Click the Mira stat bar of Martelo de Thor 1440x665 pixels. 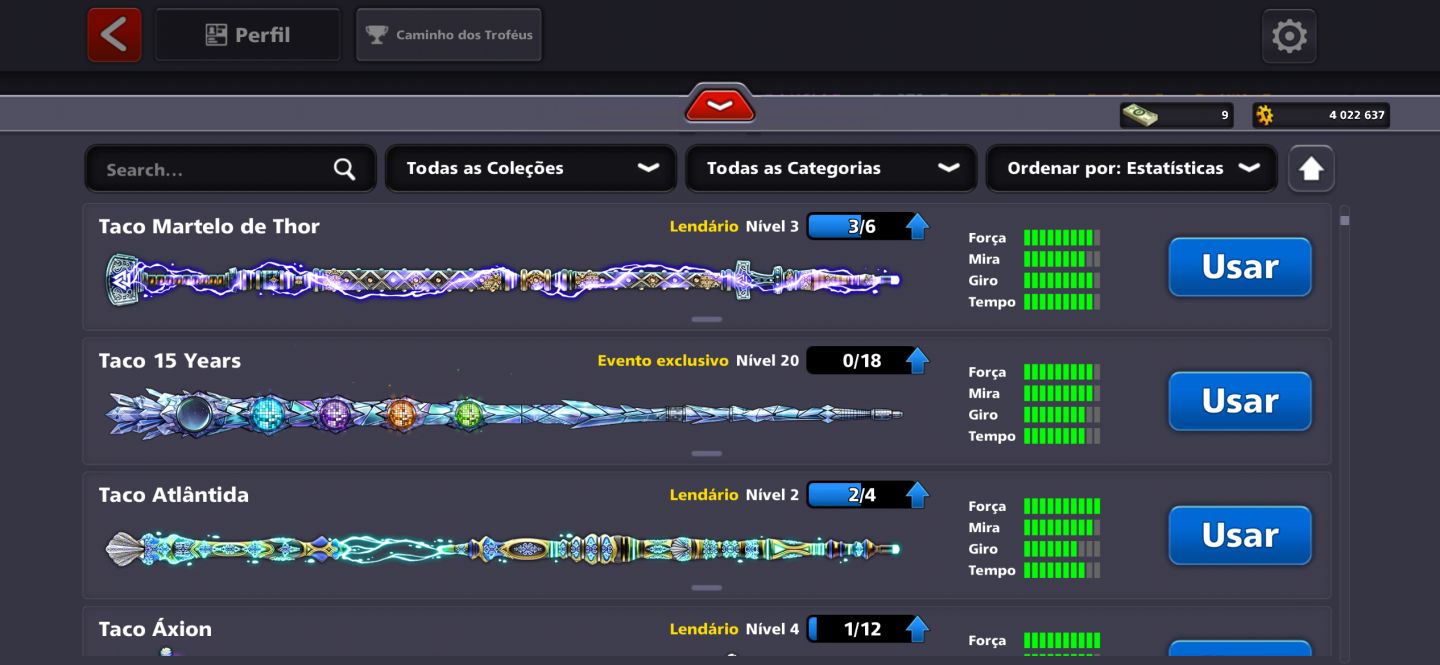point(1062,259)
